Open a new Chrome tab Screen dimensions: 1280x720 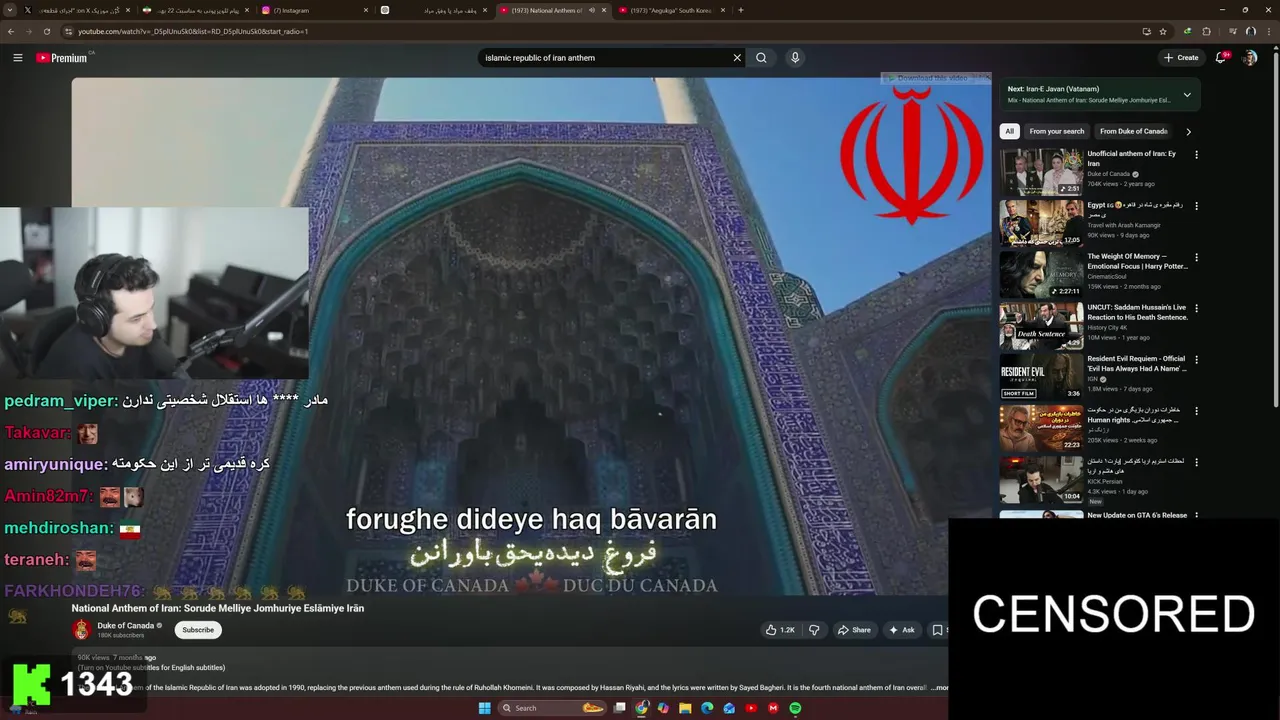740,10
